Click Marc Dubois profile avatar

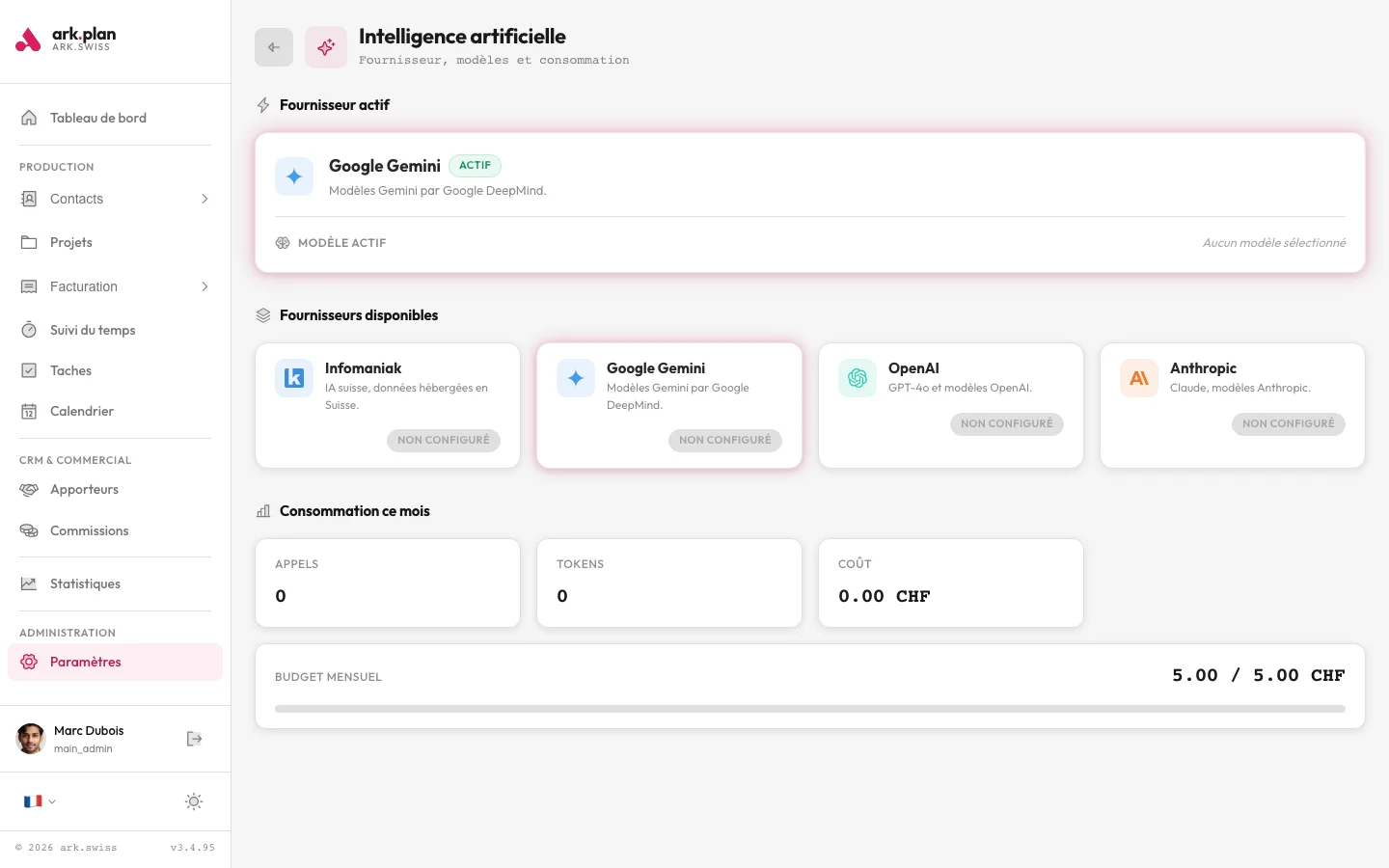(31, 739)
